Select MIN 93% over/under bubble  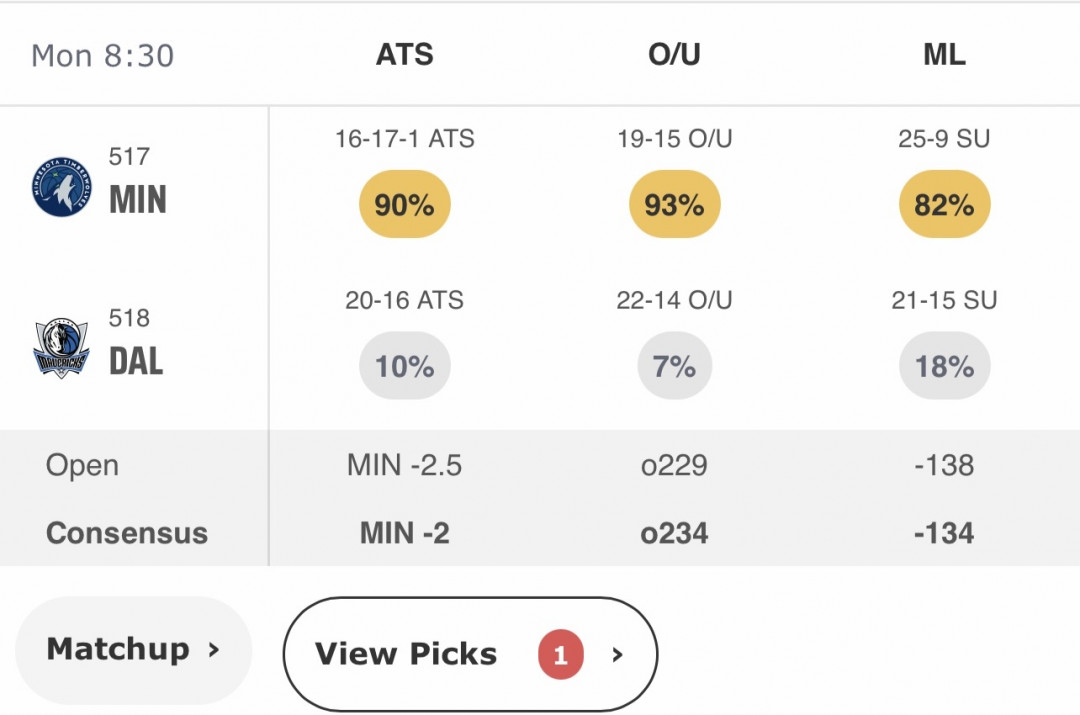pyautogui.click(x=675, y=204)
